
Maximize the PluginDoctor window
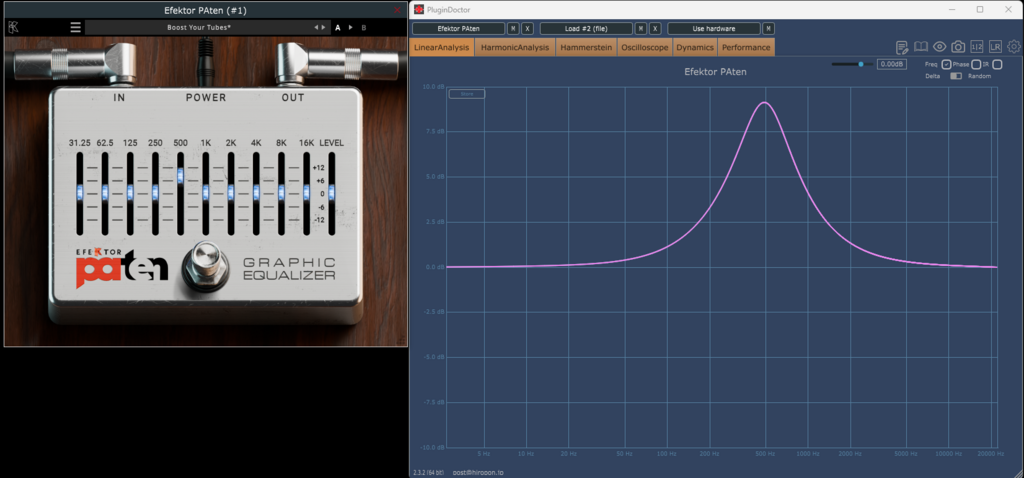click(x=980, y=9)
